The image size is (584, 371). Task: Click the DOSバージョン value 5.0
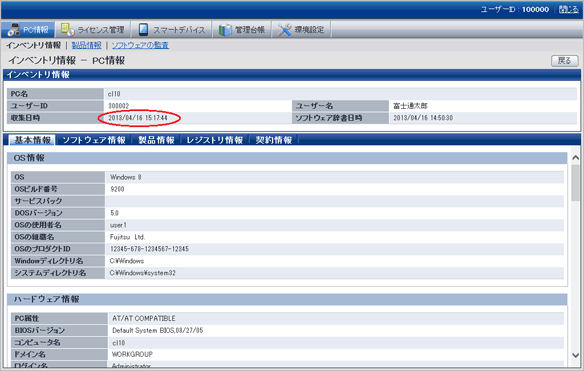tap(114, 213)
